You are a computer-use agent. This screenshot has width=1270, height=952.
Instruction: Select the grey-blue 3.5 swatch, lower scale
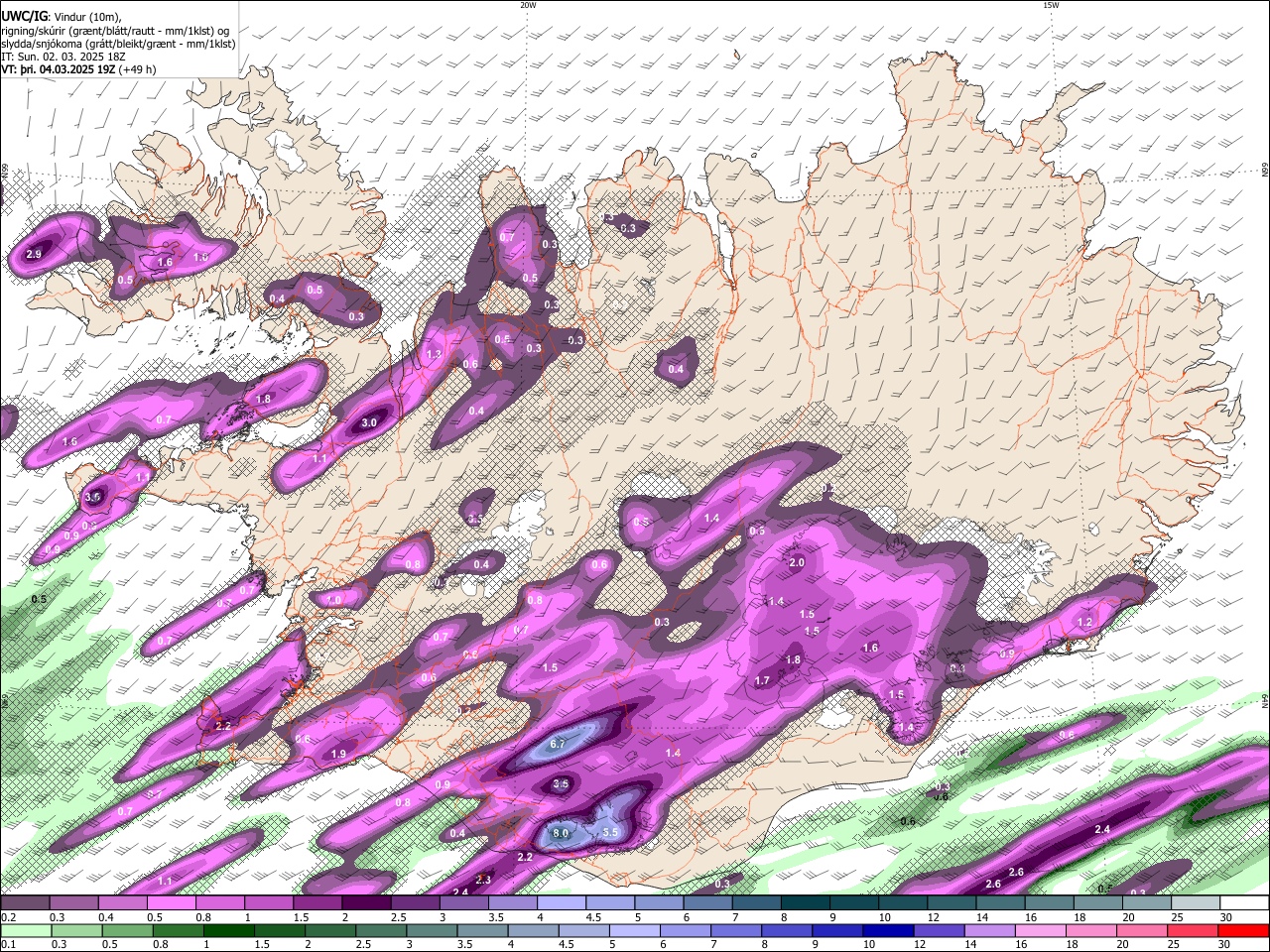482,931
